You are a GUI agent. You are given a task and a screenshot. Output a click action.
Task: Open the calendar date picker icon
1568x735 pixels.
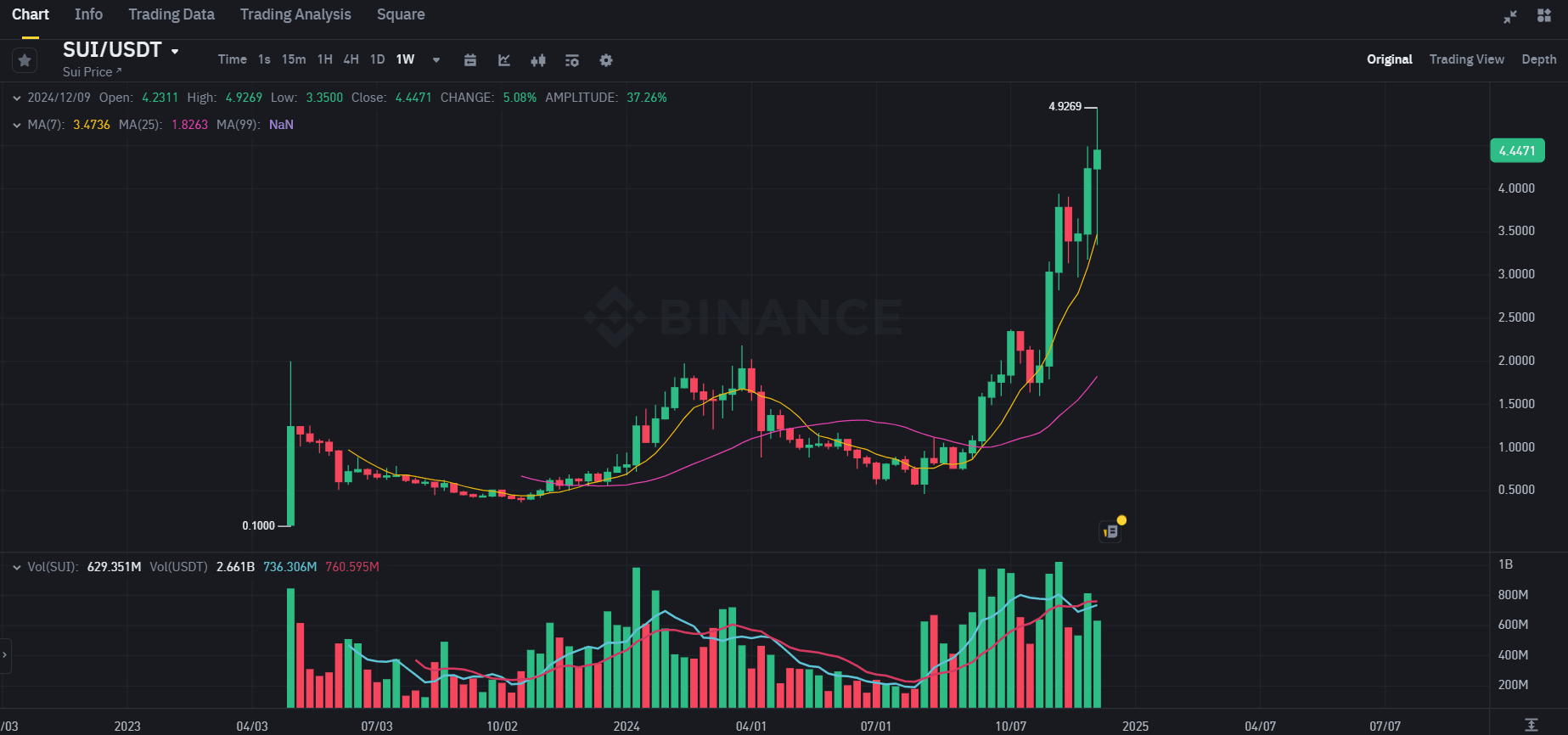(x=470, y=60)
